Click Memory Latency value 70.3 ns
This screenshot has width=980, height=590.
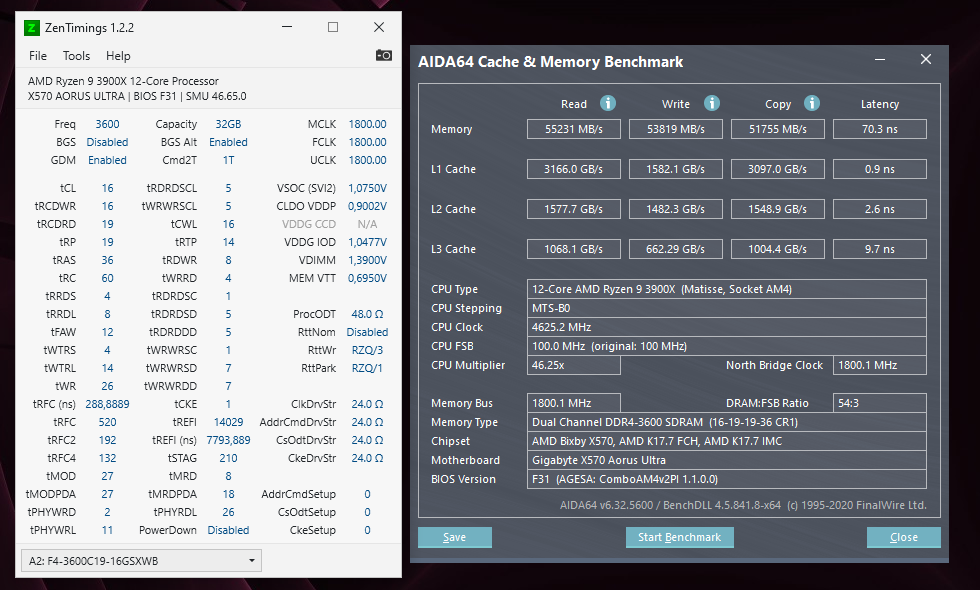880,129
